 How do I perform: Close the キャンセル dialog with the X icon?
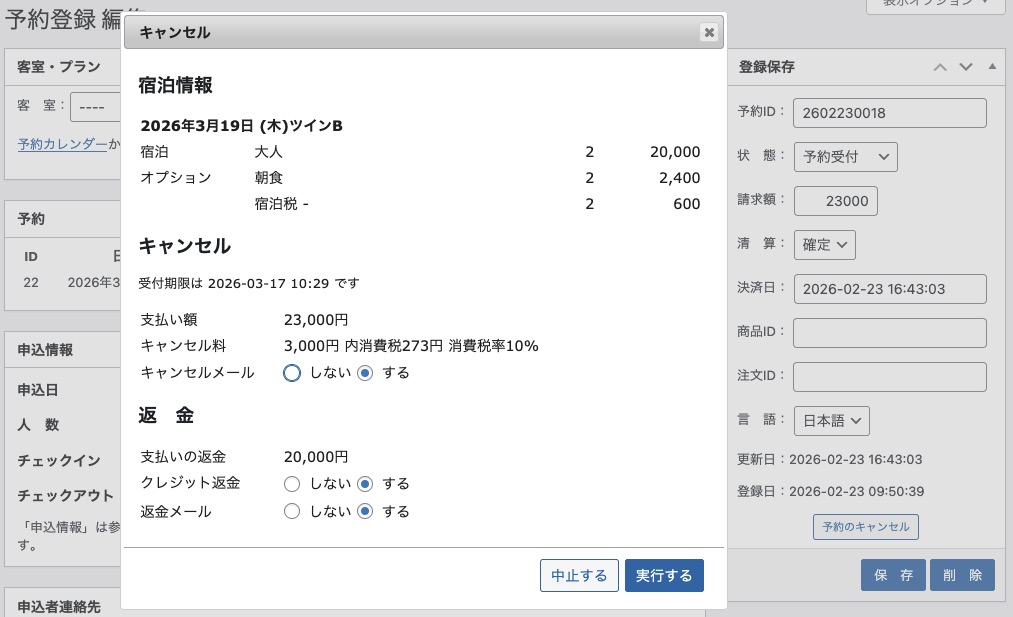click(x=709, y=33)
